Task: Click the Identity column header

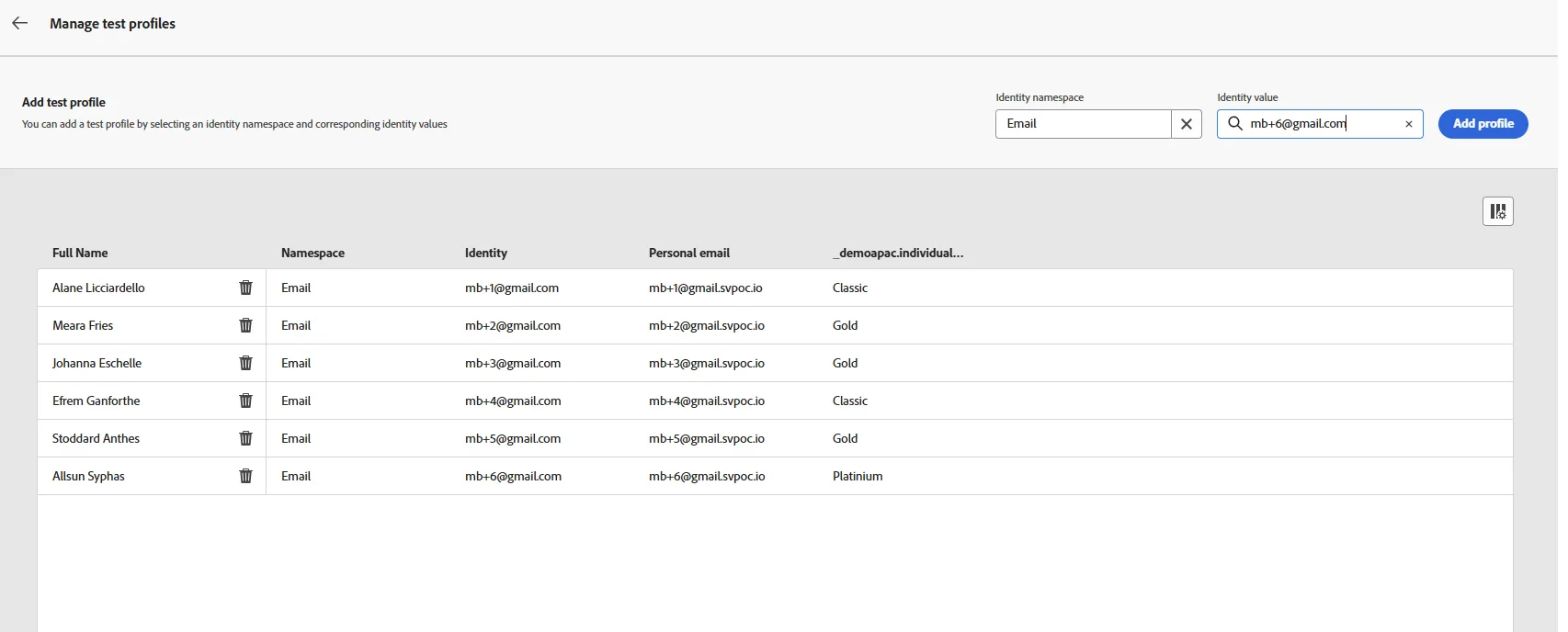Action: point(485,253)
